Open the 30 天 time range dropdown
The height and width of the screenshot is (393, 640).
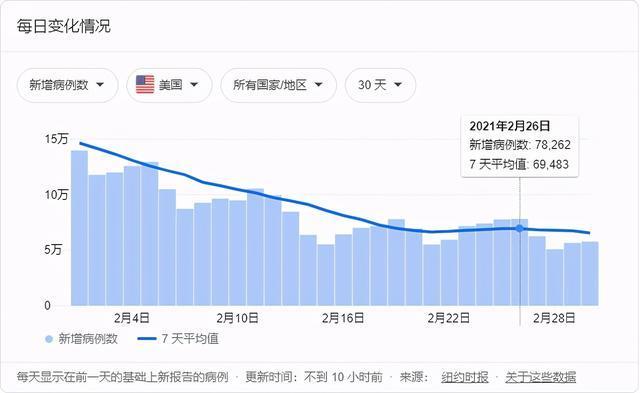[380, 85]
